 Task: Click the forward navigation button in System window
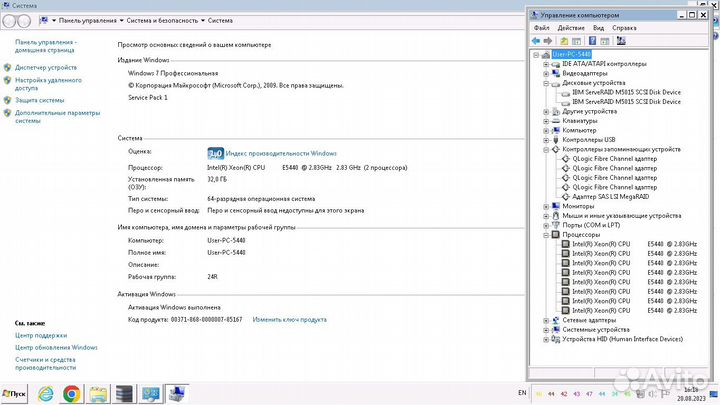pyautogui.click(x=24, y=21)
